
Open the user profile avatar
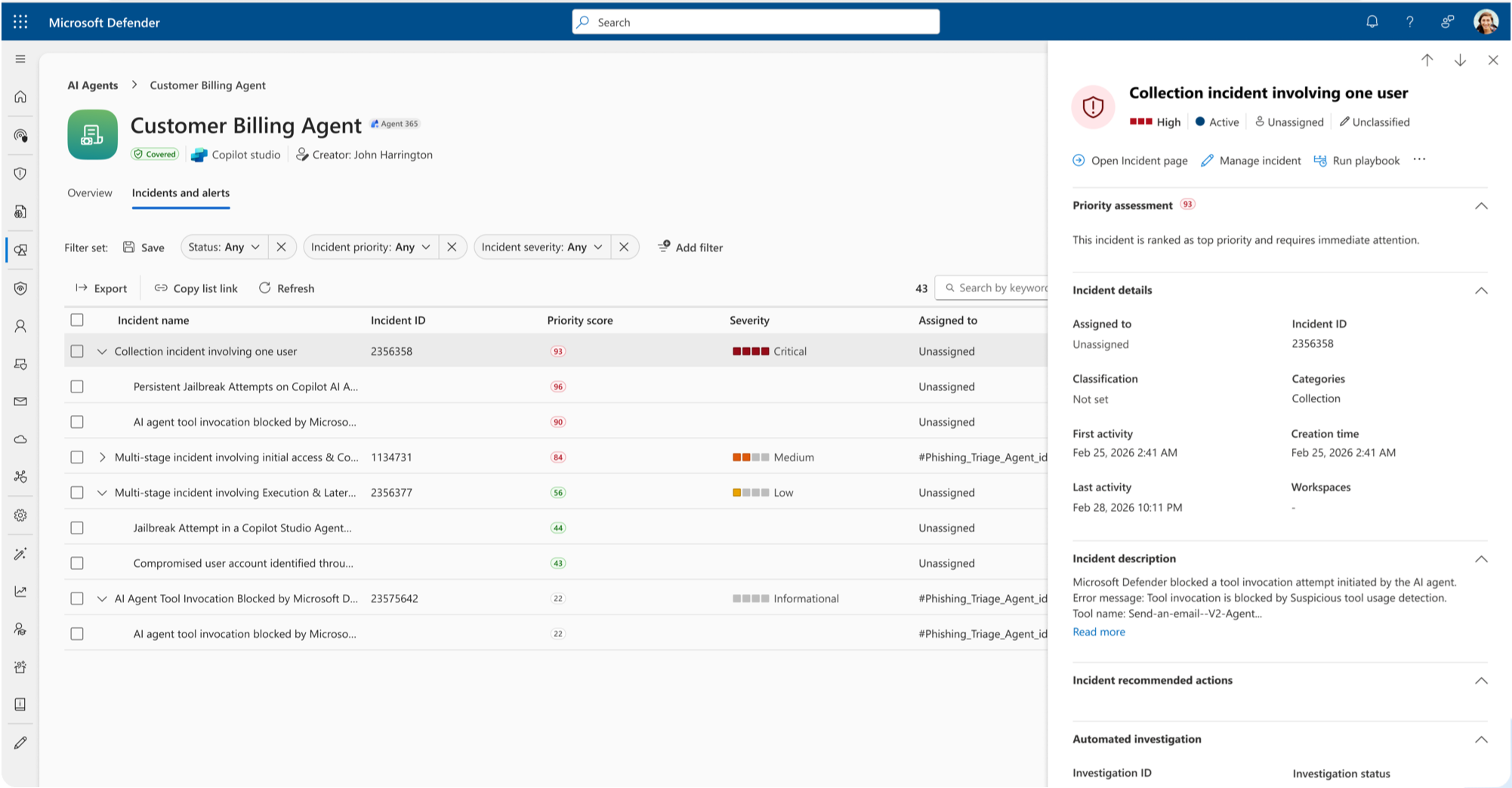[1486, 22]
